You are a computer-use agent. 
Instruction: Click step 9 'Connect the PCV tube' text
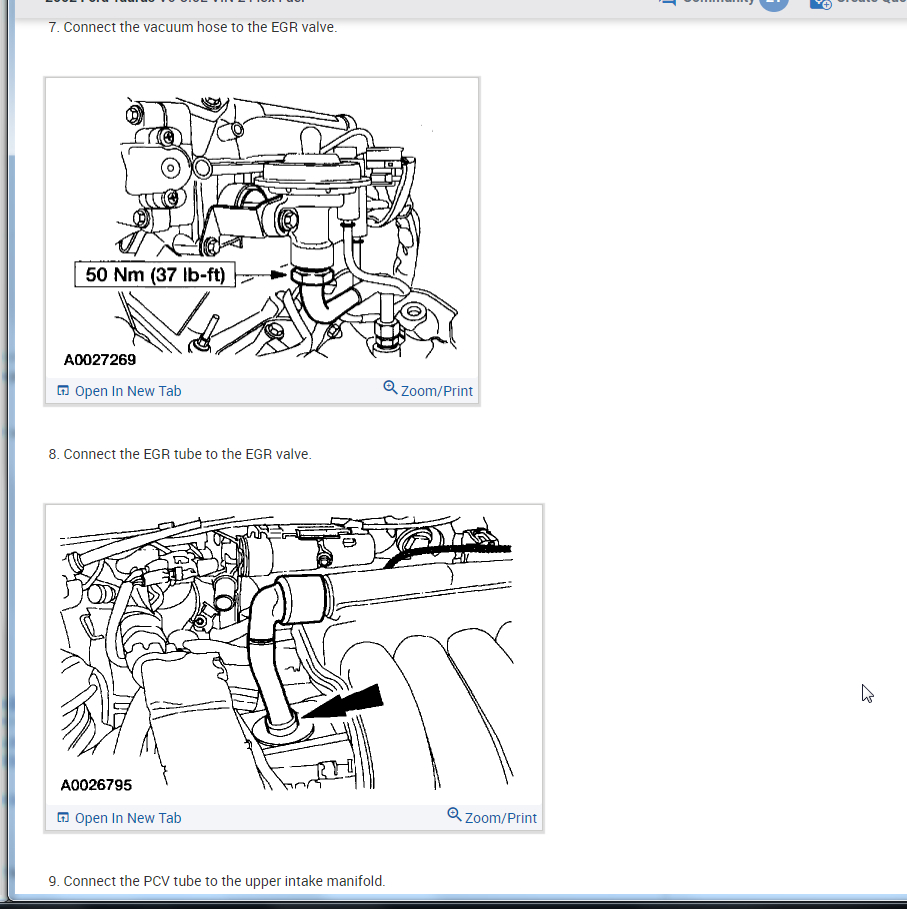point(217,881)
